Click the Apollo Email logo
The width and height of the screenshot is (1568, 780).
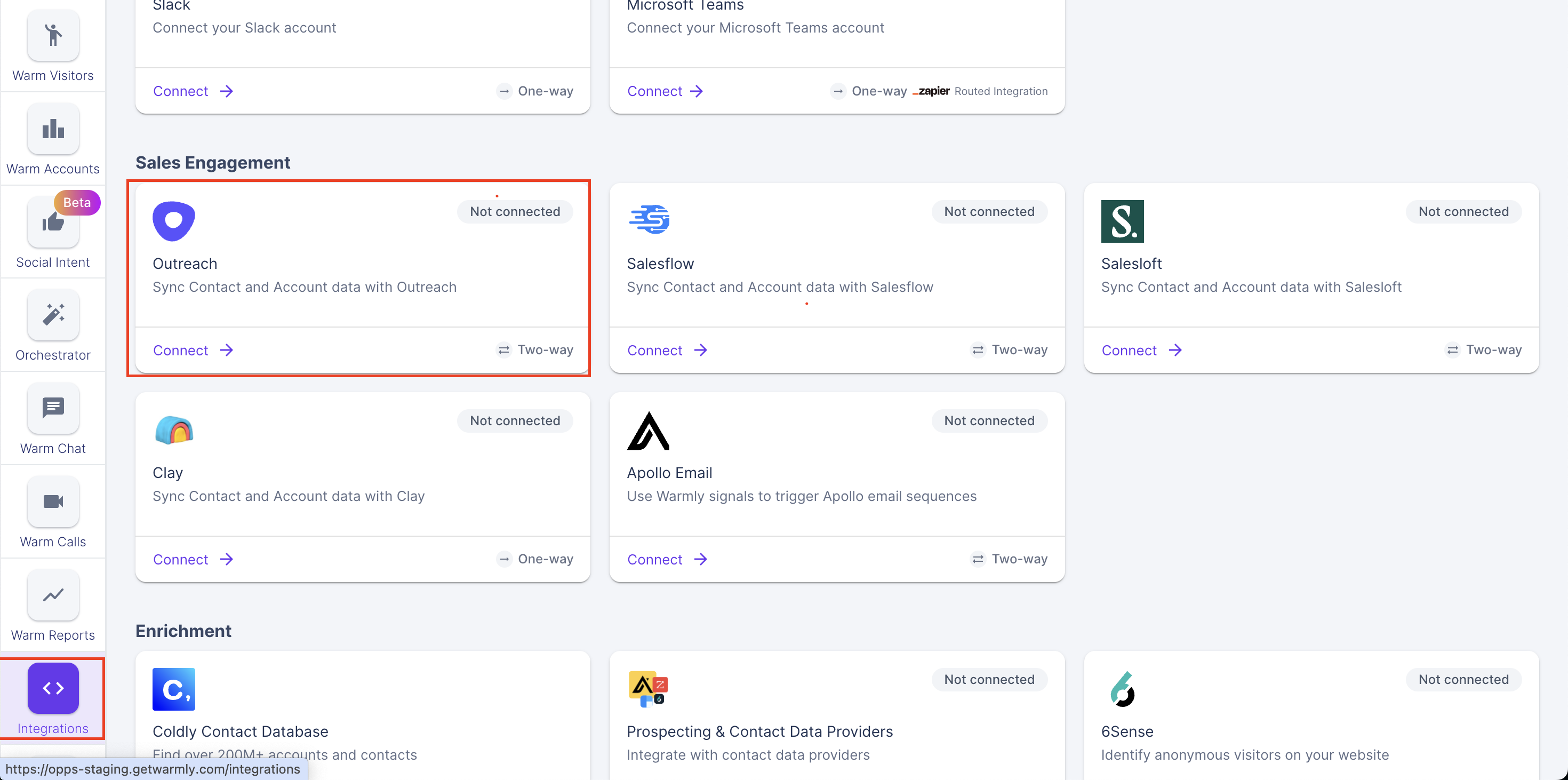click(647, 431)
